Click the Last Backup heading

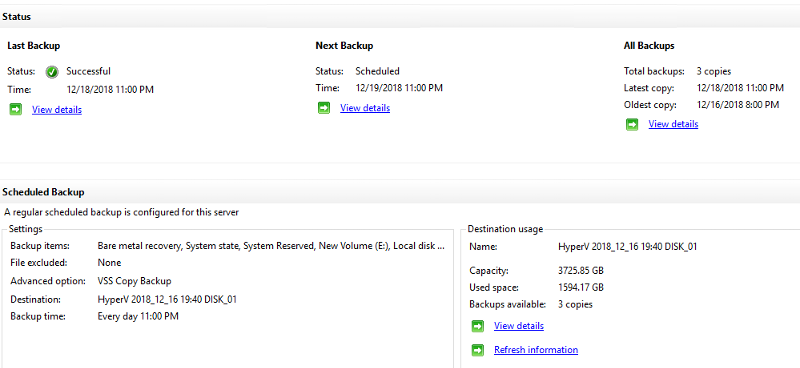tap(34, 45)
